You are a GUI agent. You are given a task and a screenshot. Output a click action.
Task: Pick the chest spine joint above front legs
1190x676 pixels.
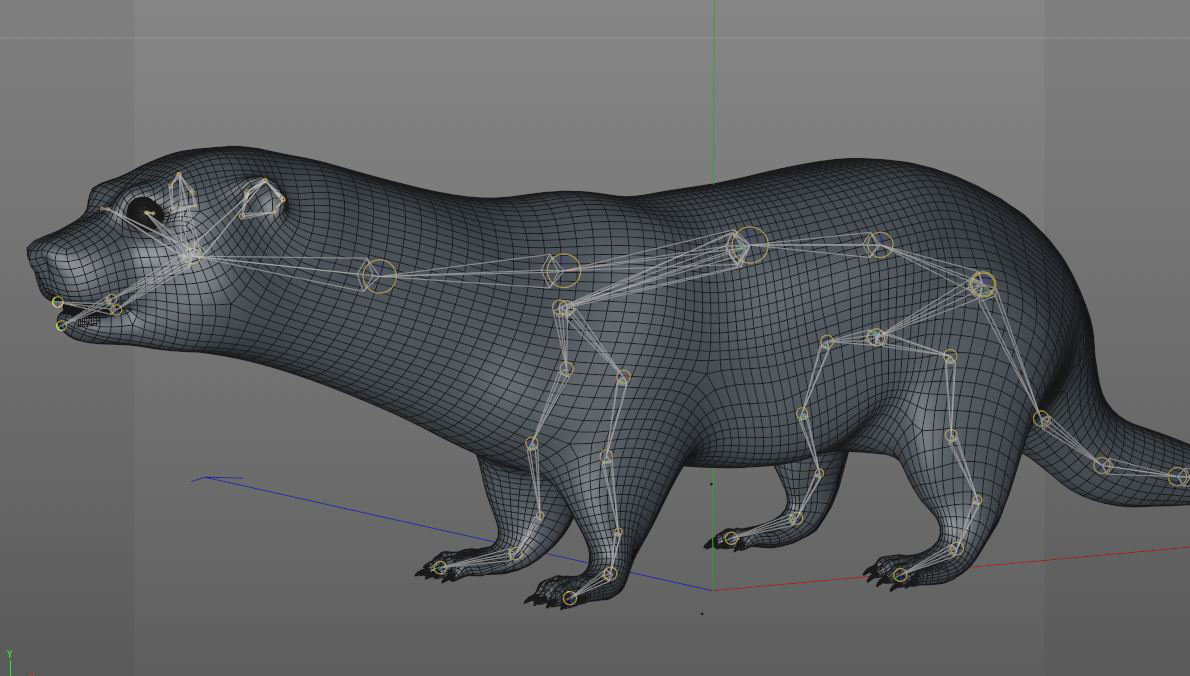pyautogui.click(x=563, y=268)
